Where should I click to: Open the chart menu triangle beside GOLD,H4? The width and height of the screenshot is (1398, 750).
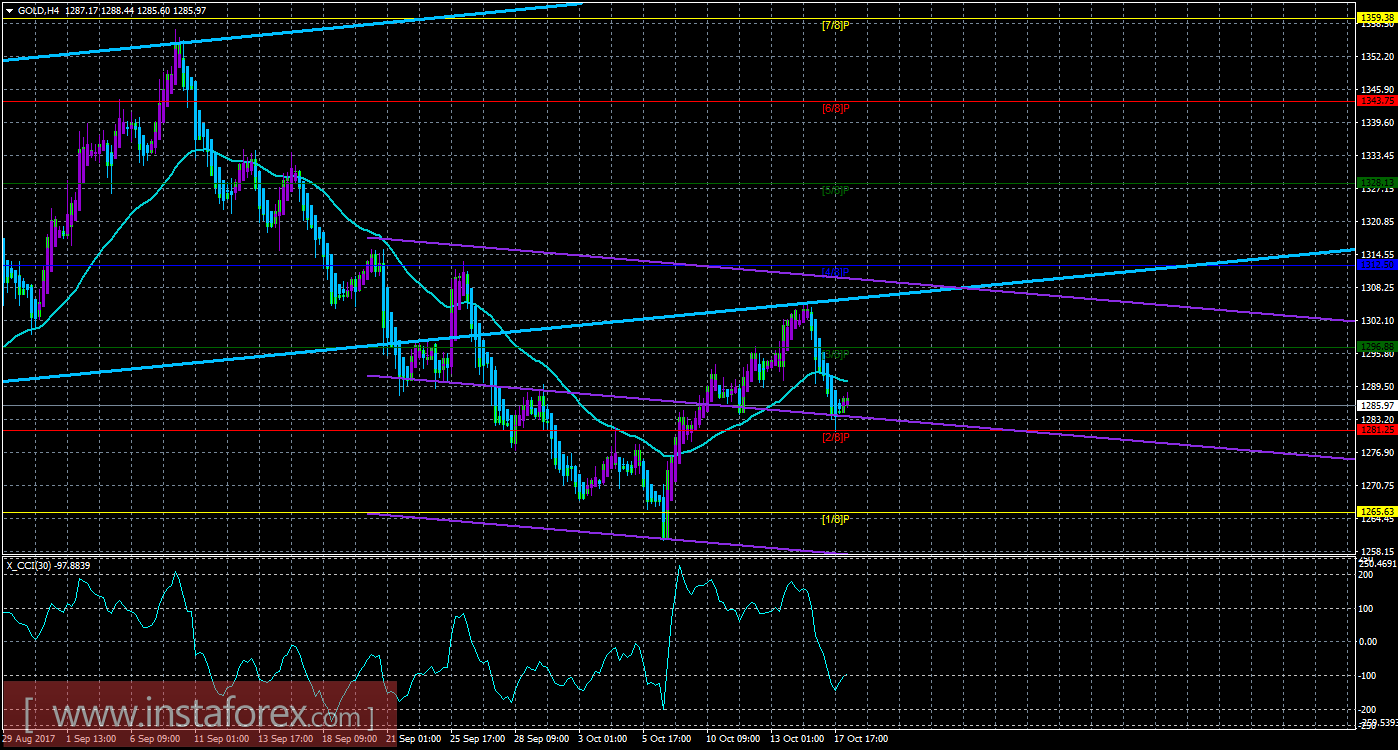pos(9,9)
